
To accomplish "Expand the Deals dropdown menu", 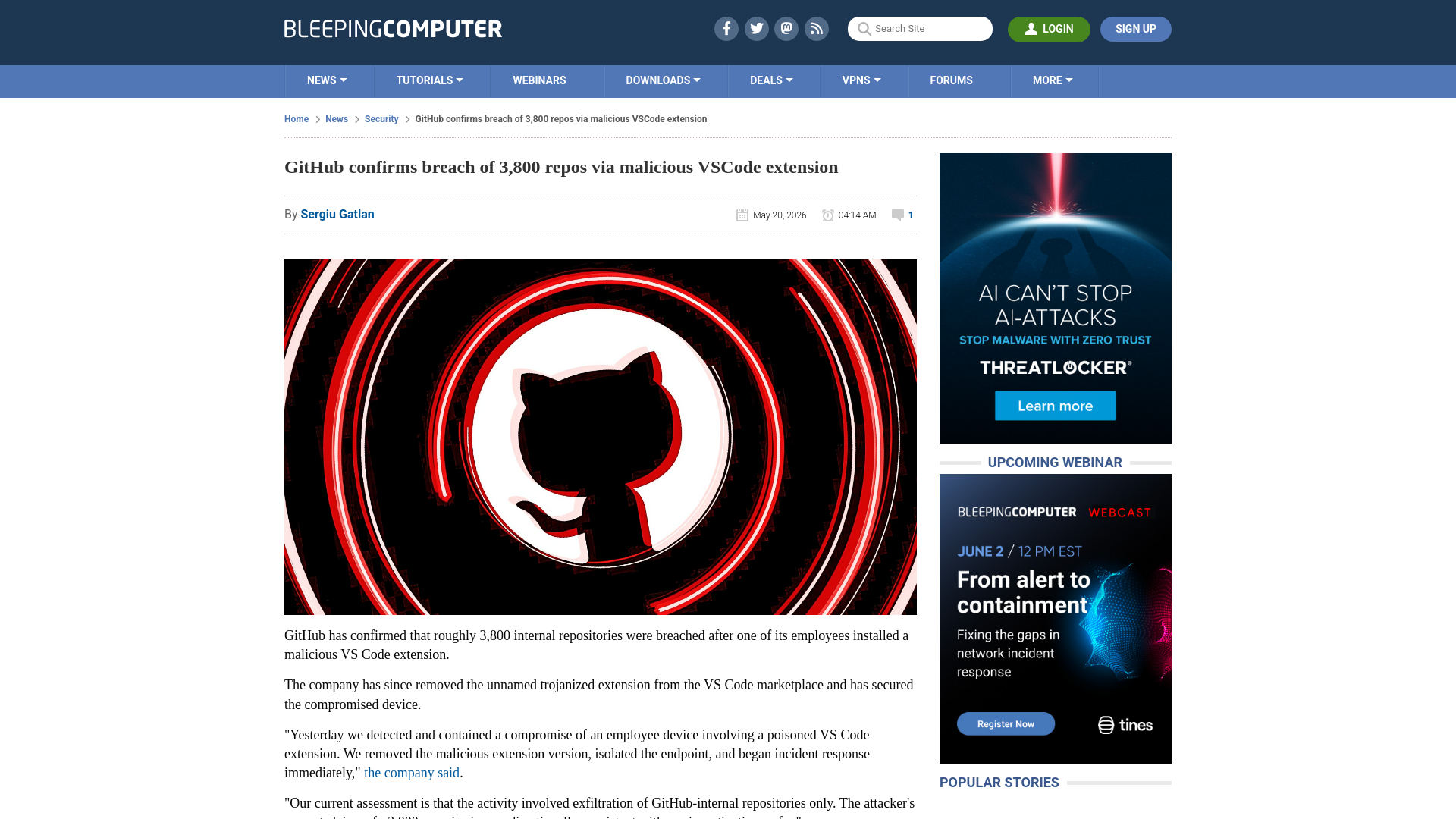I will click(x=771, y=80).
